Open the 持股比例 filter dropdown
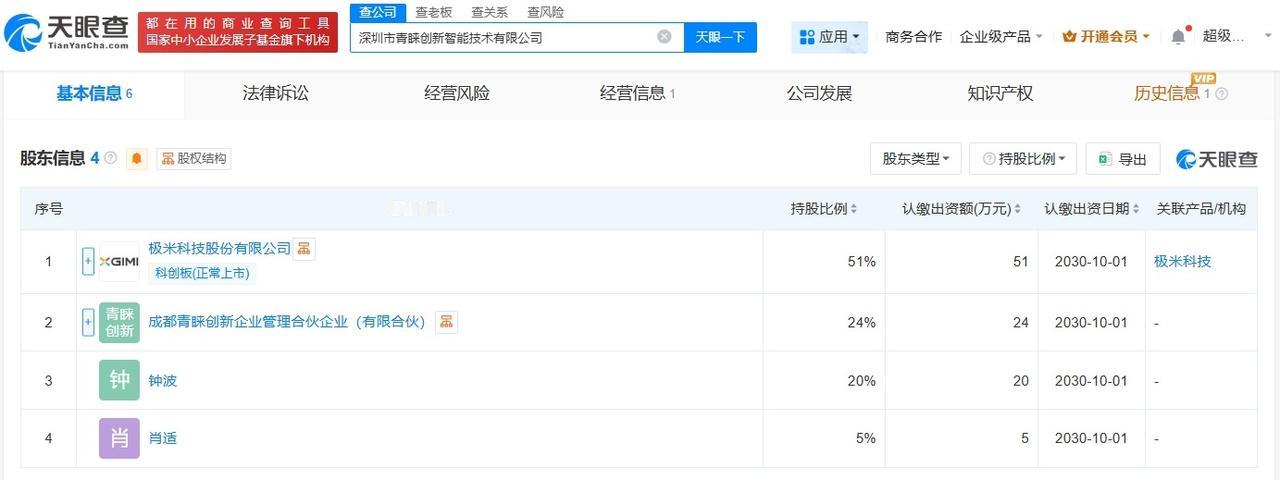1280x480 pixels. [1023, 159]
